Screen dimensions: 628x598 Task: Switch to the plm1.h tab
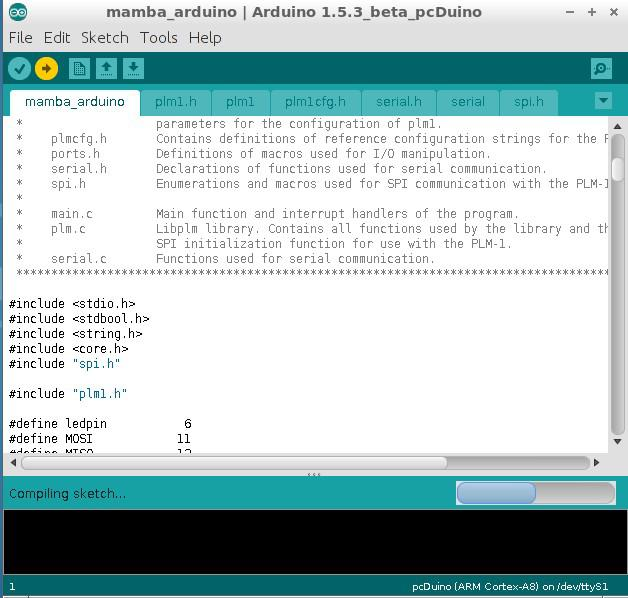point(176,102)
